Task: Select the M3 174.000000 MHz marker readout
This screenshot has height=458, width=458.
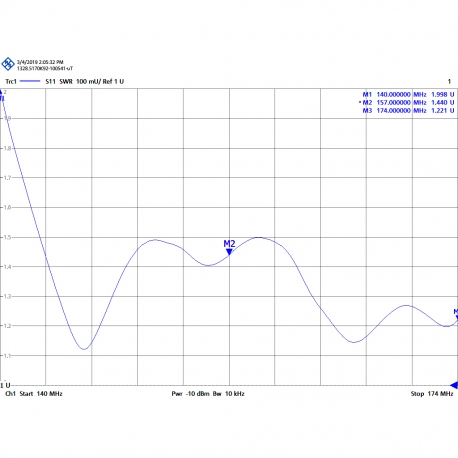Action: tap(408, 111)
